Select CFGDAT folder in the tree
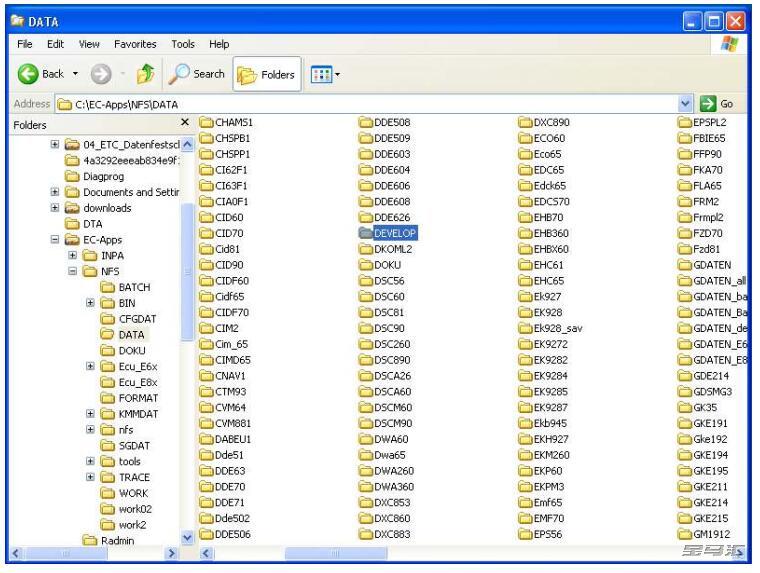 point(128,318)
